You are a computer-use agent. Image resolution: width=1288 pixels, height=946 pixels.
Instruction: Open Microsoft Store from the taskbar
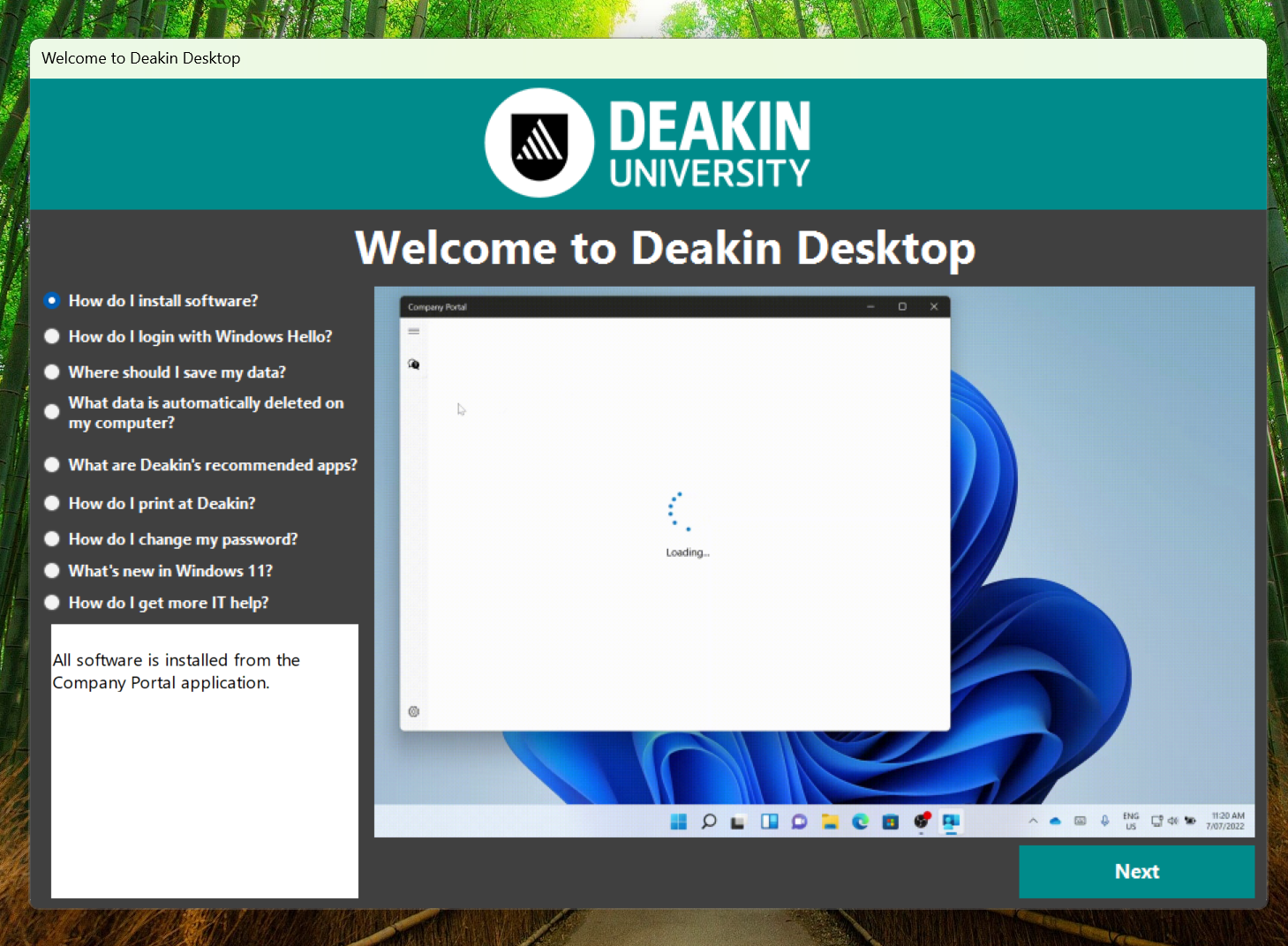pos(890,822)
